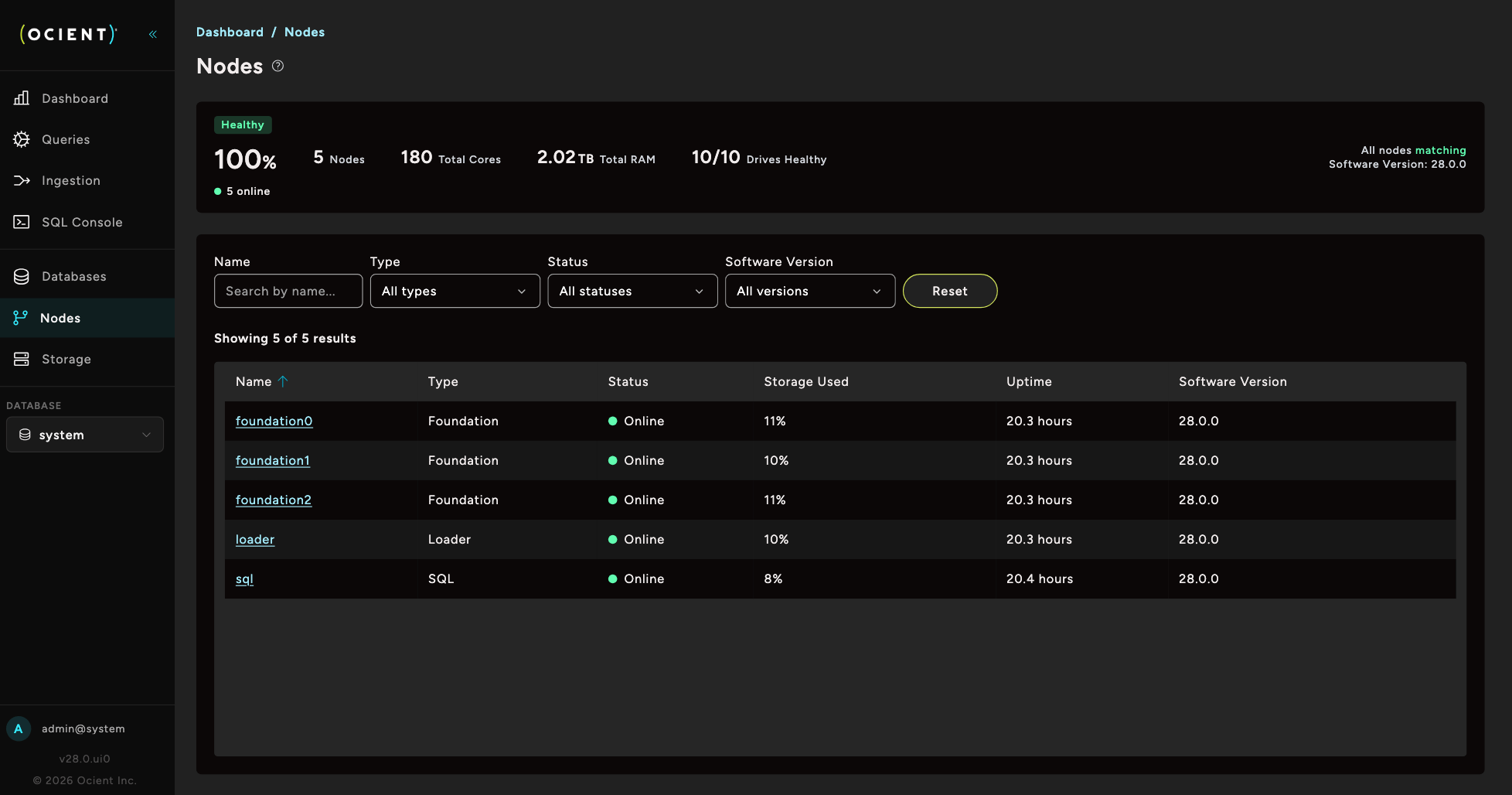The height and width of the screenshot is (795, 1512).
Task: Click the Ocient logo
Action: pos(69,34)
